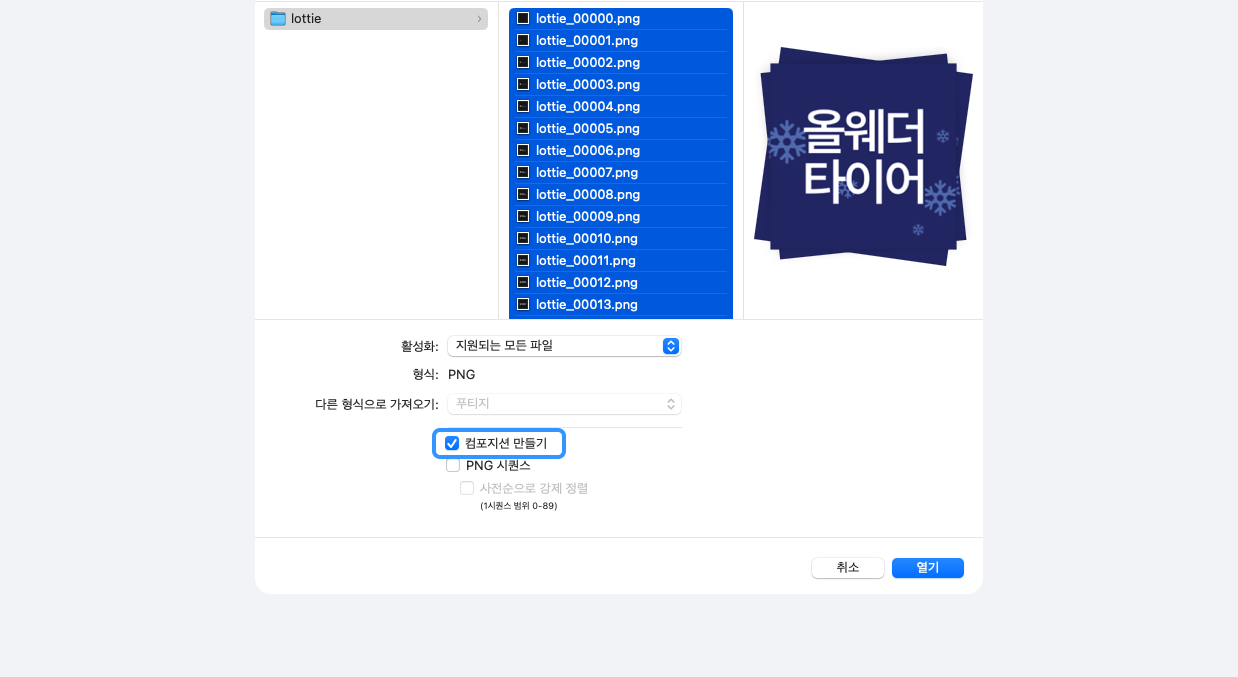This screenshot has width=1238, height=677.
Task: Open the 푸티지 import format dropdown
Action: [x=563, y=404]
